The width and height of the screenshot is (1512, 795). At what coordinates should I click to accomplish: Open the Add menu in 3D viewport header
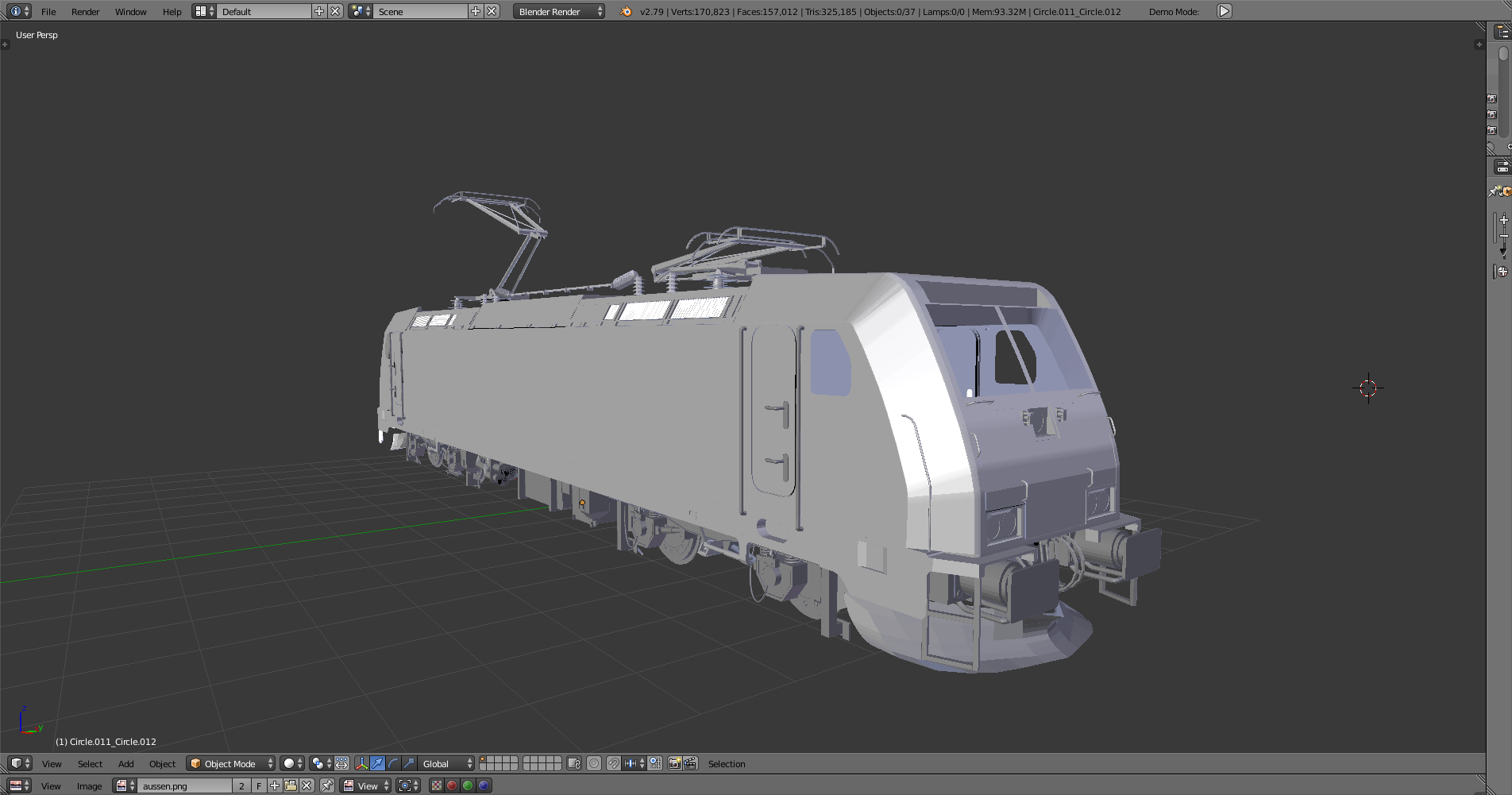pos(125,763)
